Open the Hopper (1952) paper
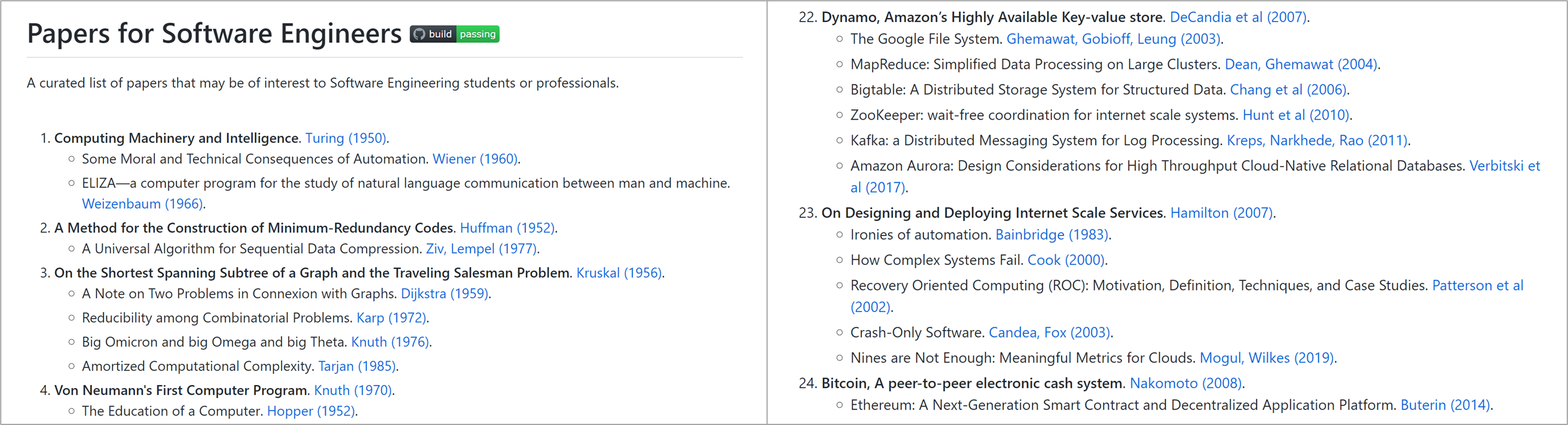 (x=310, y=411)
